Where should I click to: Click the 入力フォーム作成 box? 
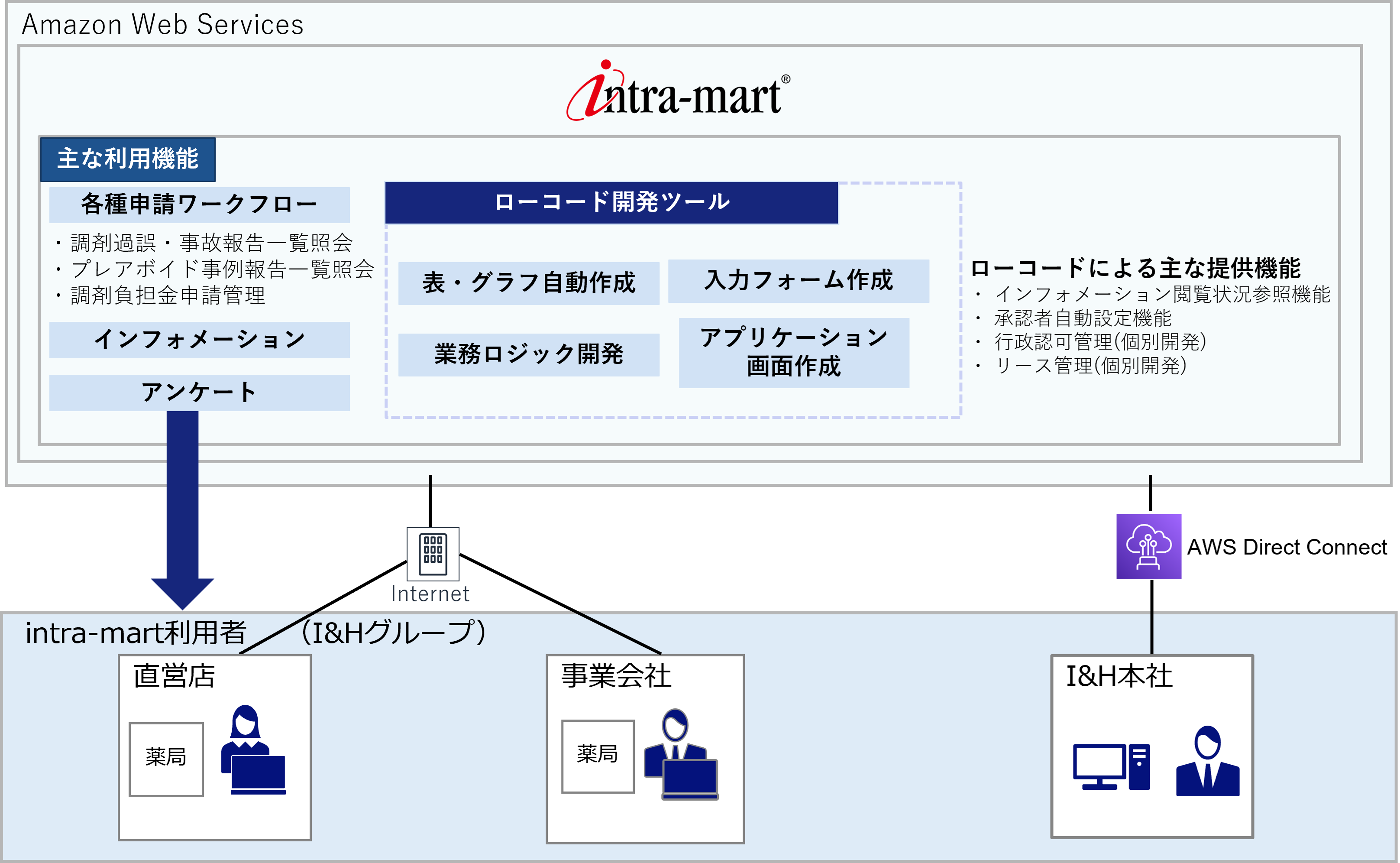coord(798,281)
